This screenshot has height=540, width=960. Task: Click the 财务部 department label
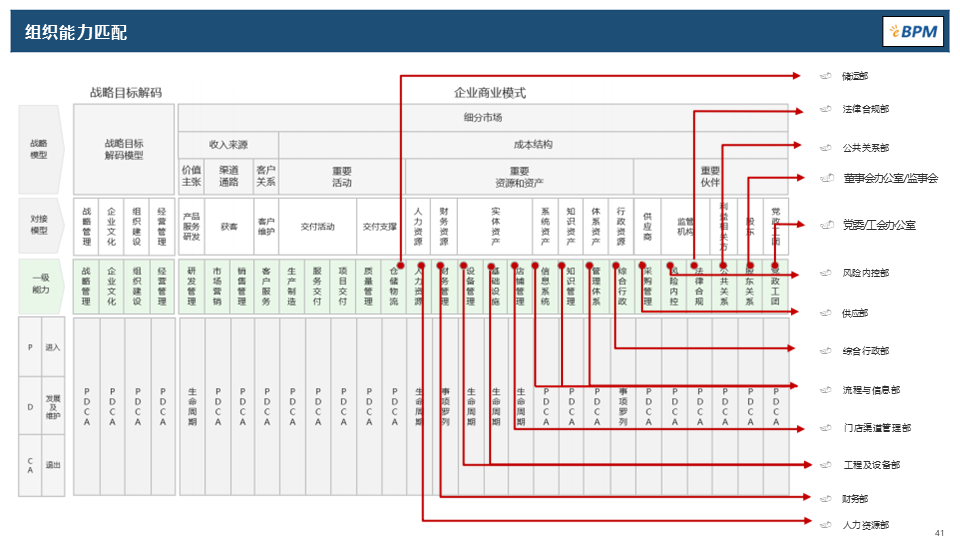click(x=855, y=498)
